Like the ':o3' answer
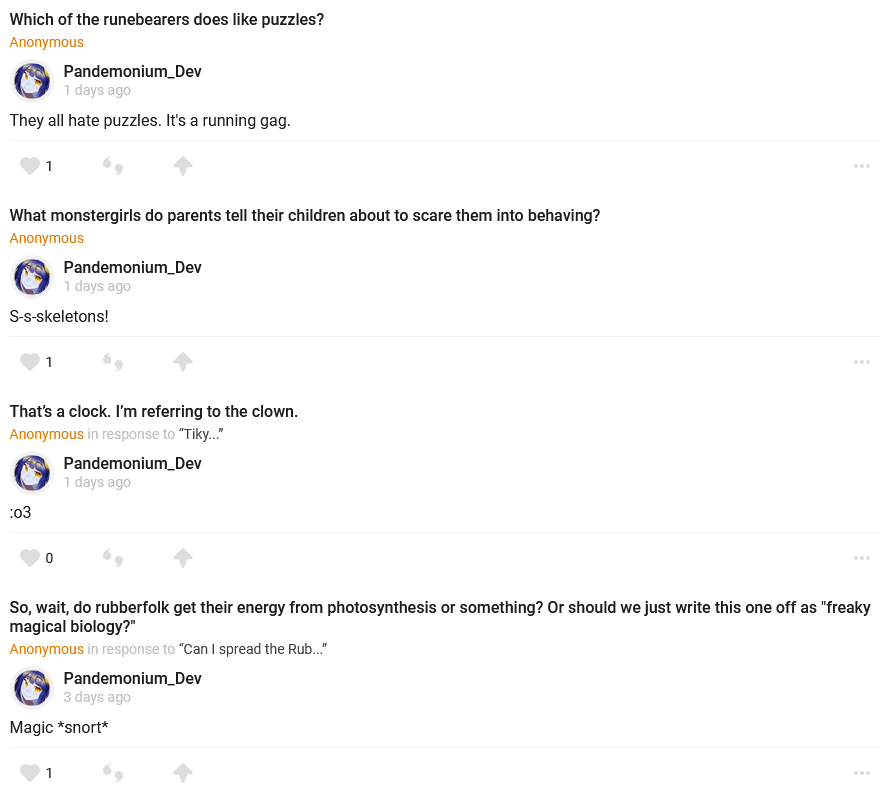The width and height of the screenshot is (890, 793). 30,558
